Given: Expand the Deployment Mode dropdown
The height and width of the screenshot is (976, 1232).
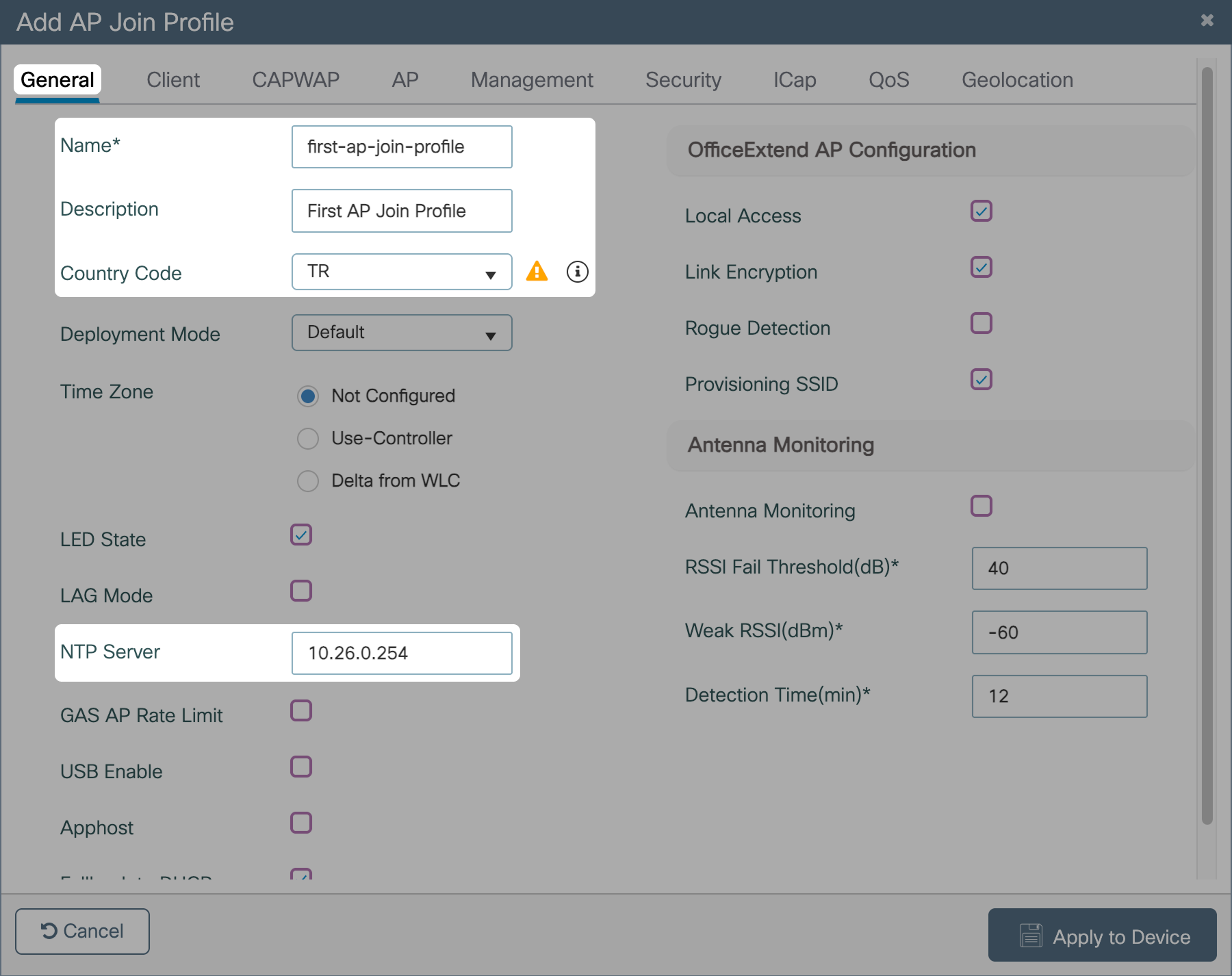Looking at the screenshot, I should pyautogui.click(x=402, y=333).
